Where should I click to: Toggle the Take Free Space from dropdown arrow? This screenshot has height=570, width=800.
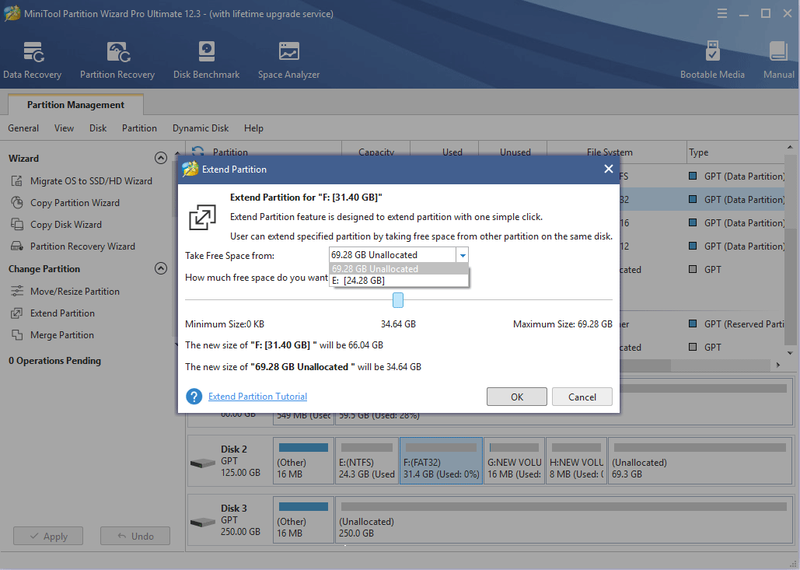click(x=462, y=255)
